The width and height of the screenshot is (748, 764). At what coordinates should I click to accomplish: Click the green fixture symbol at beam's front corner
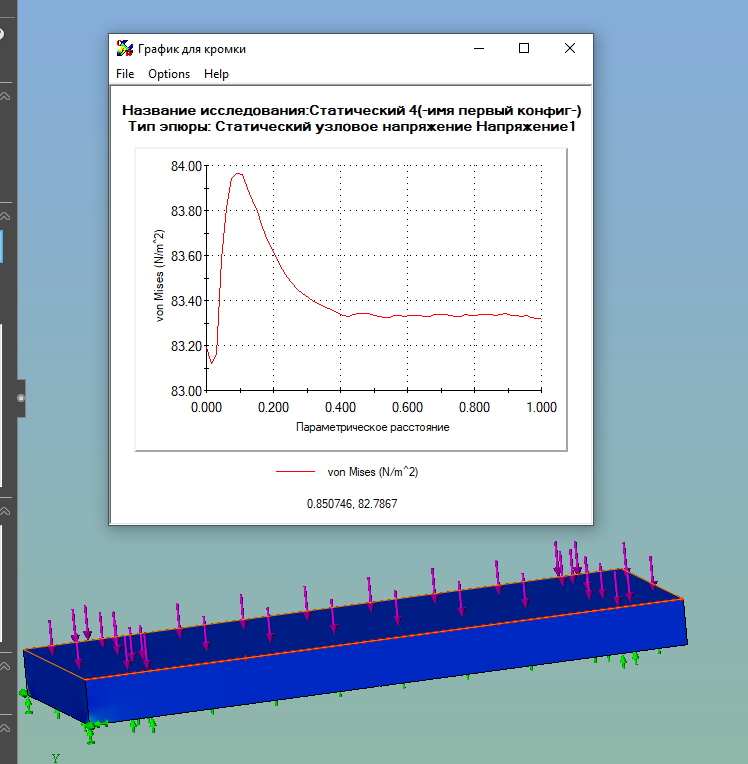tap(91, 729)
